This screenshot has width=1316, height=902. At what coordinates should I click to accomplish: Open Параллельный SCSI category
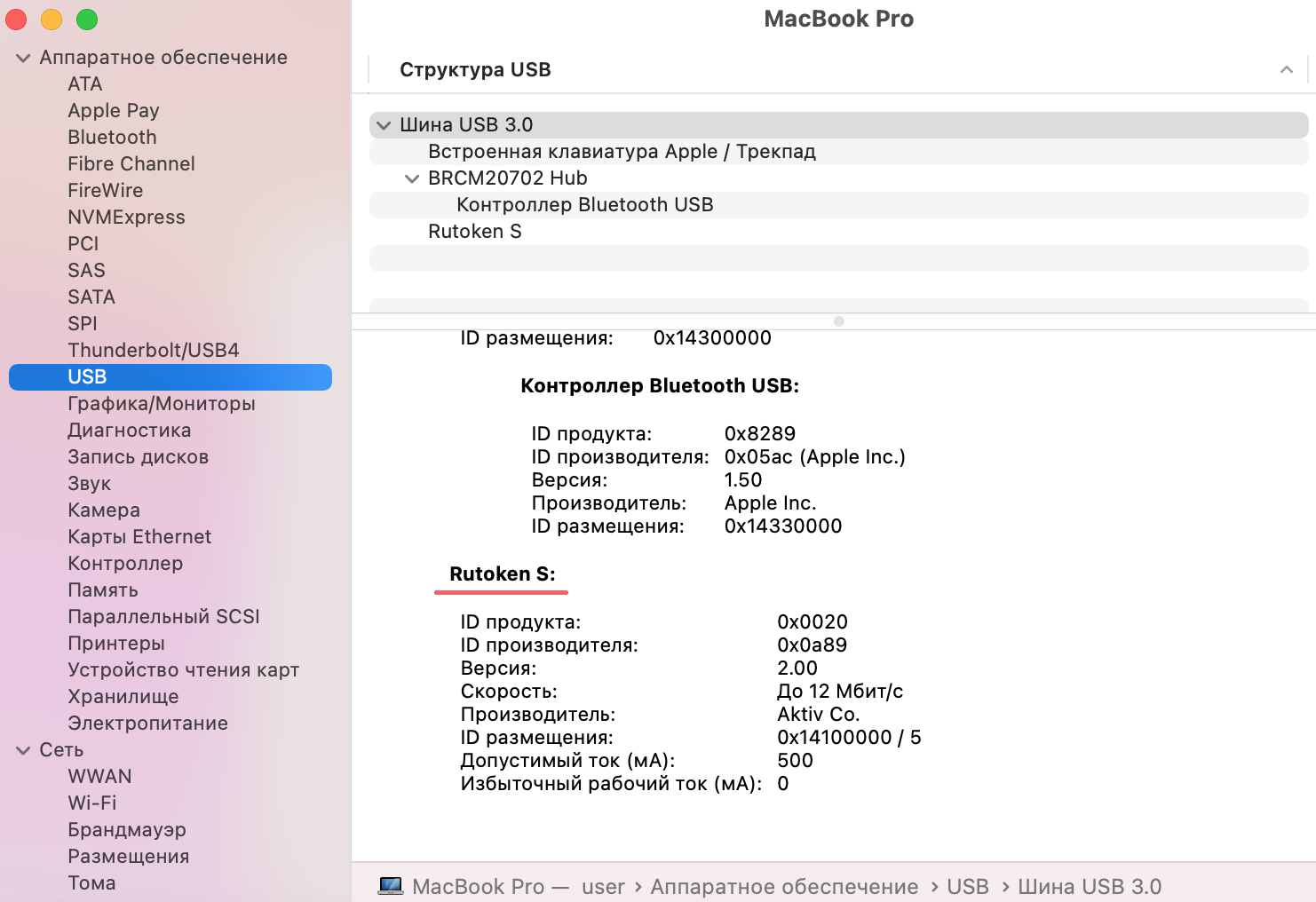click(164, 617)
